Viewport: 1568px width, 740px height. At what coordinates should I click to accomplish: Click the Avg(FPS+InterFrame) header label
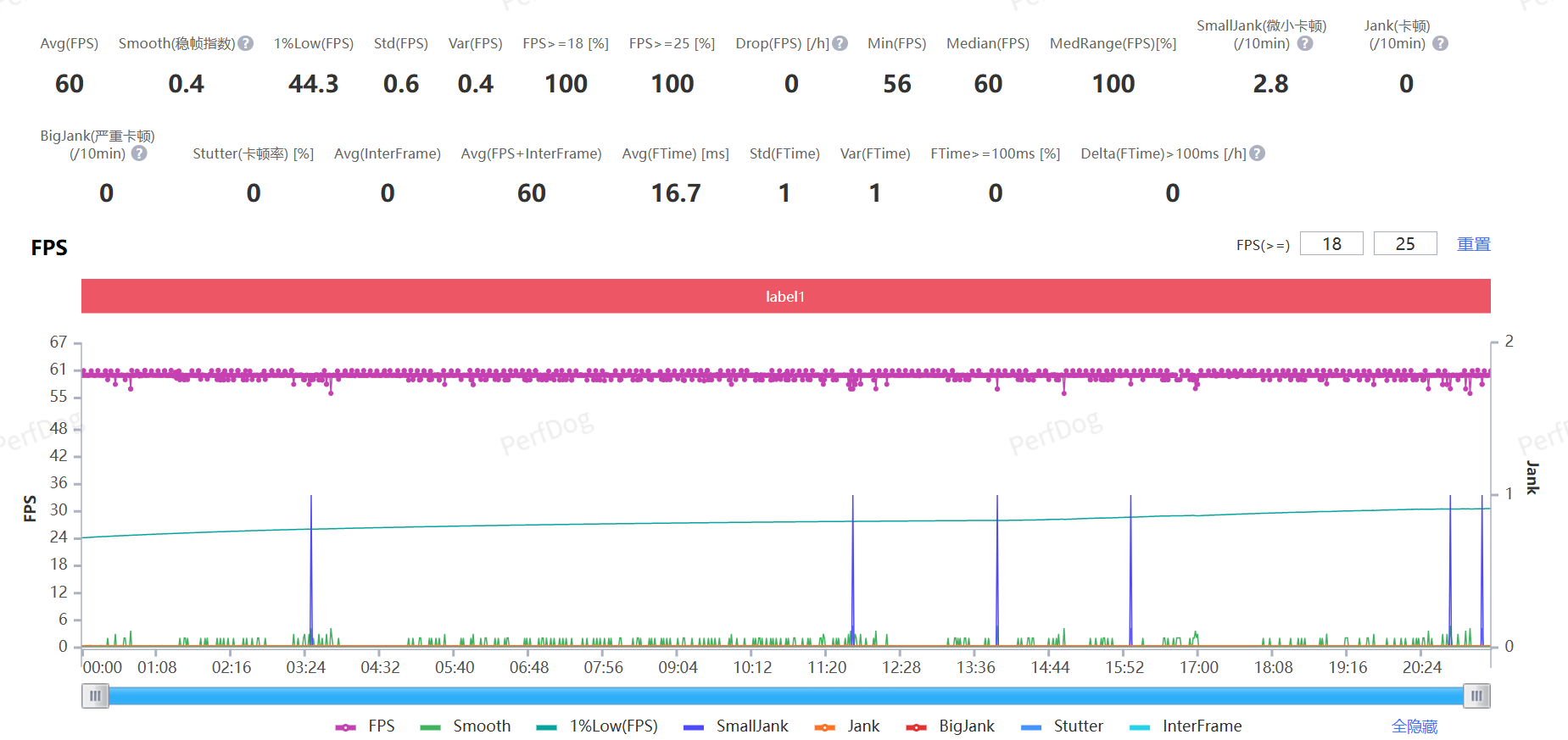pyautogui.click(x=532, y=153)
